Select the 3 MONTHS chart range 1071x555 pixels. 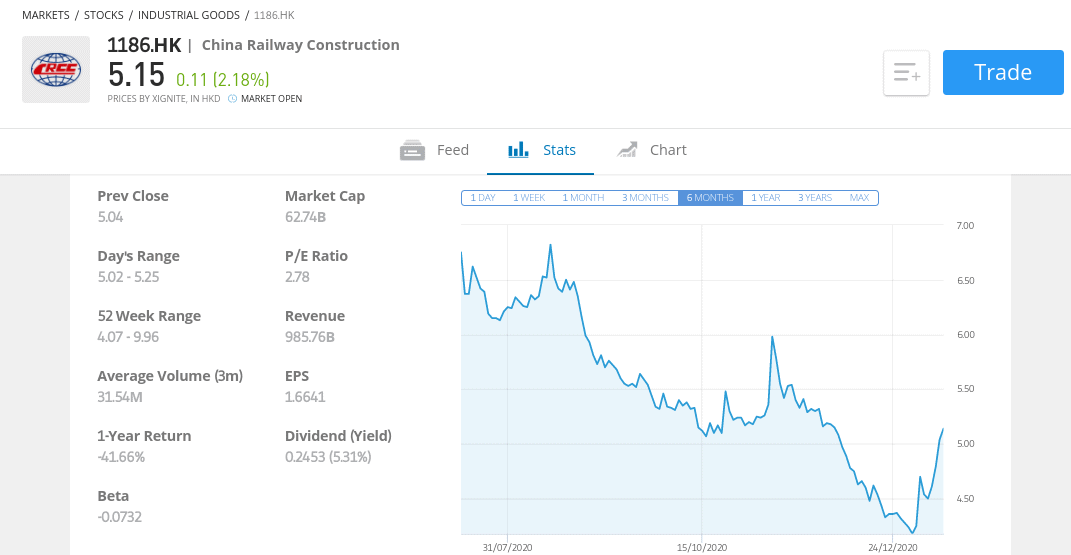pyautogui.click(x=645, y=198)
